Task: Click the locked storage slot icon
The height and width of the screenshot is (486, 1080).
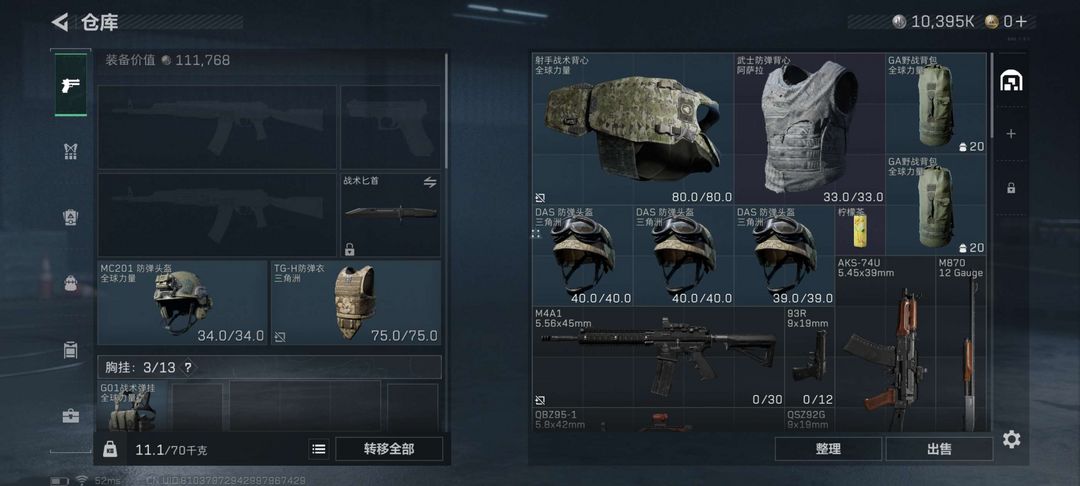Action: [1010, 187]
